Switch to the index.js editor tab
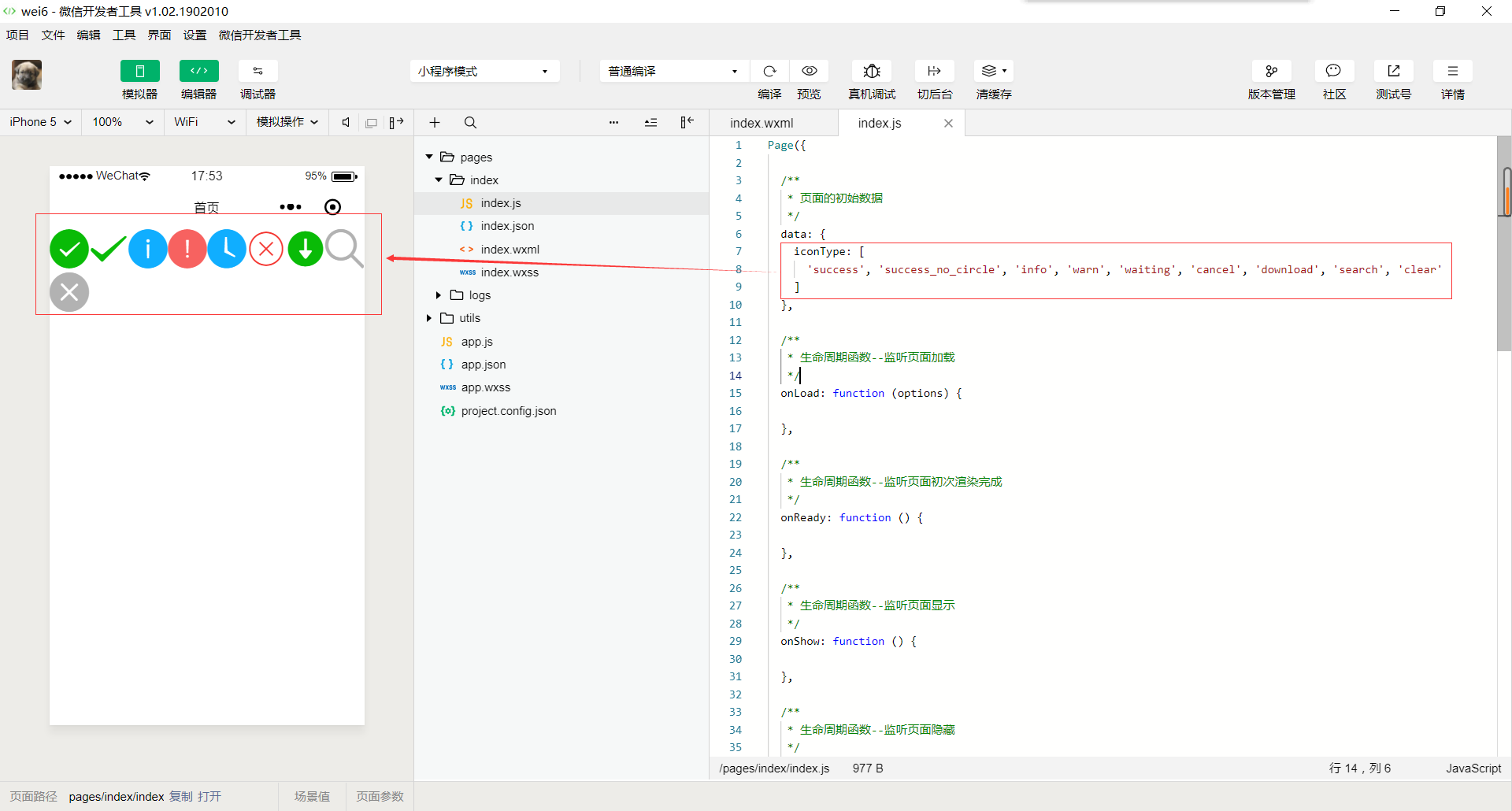1512x811 pixels. [x=880, y=123]
